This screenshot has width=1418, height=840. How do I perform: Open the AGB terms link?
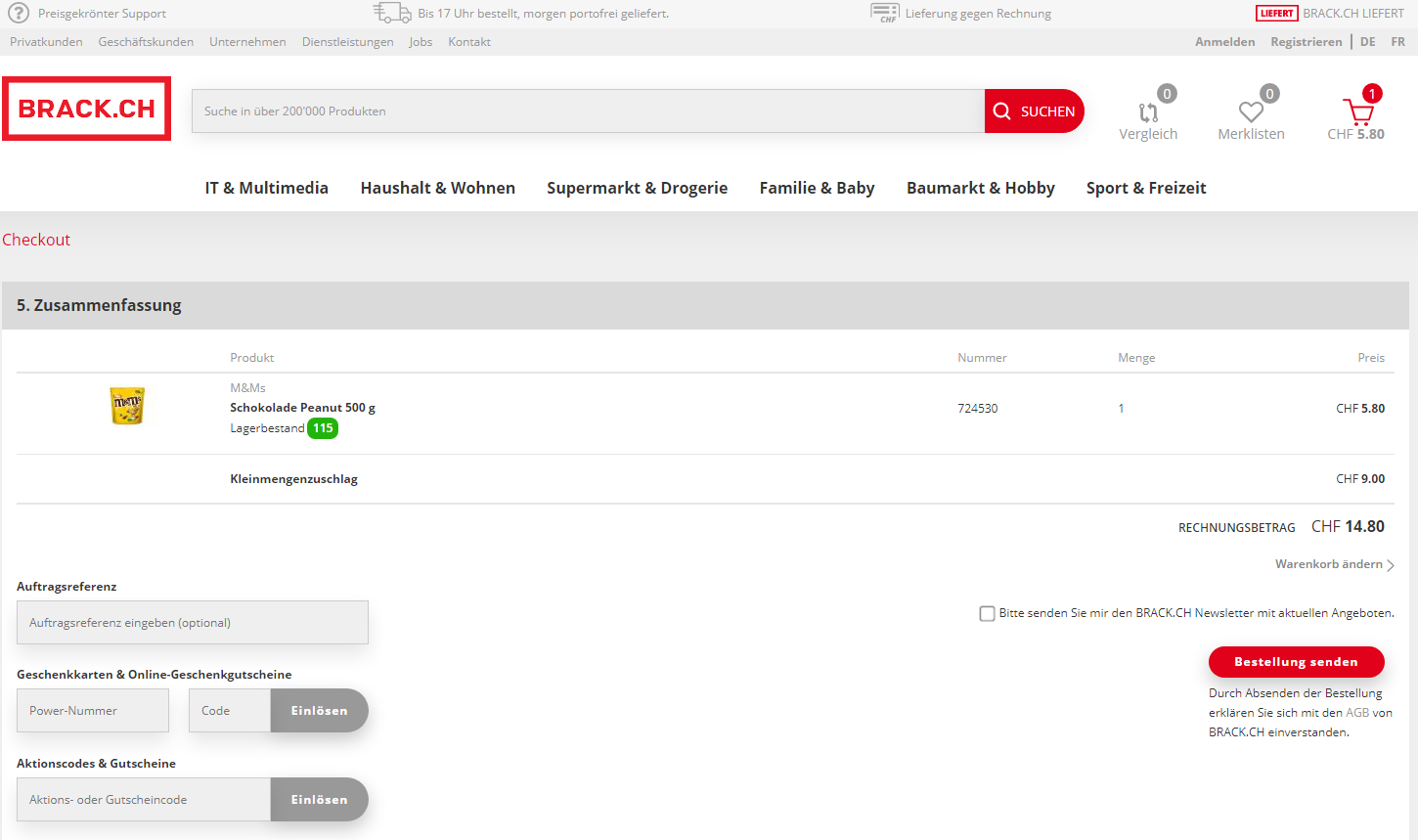point(1357,713)
